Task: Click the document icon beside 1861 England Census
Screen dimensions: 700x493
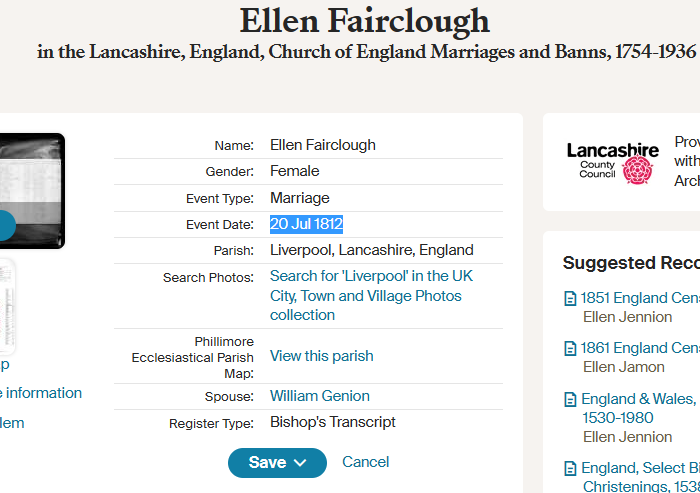Action: pos(570,348)
